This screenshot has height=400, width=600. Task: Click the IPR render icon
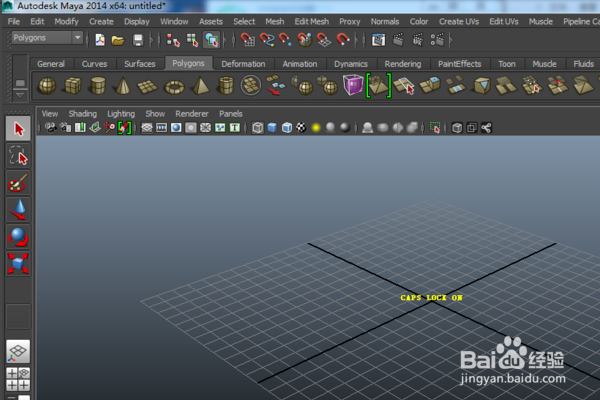pyautogui.click(x=417, y=40)
